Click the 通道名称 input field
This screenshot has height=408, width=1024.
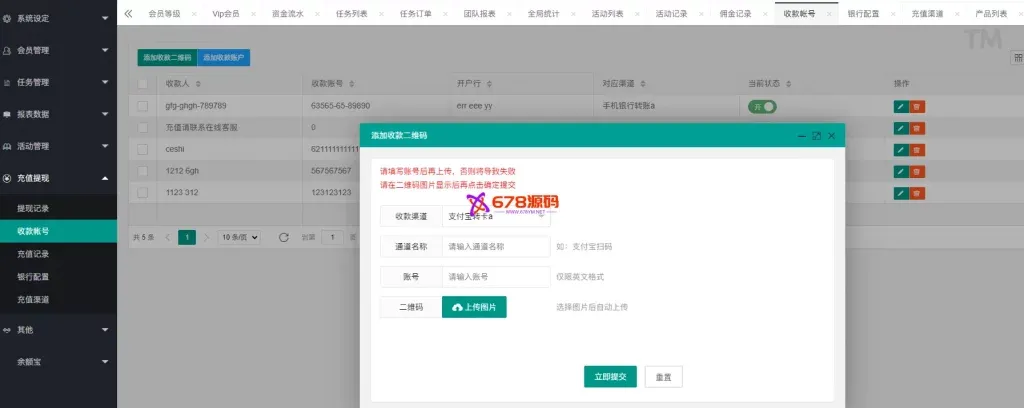coord(495,246)
